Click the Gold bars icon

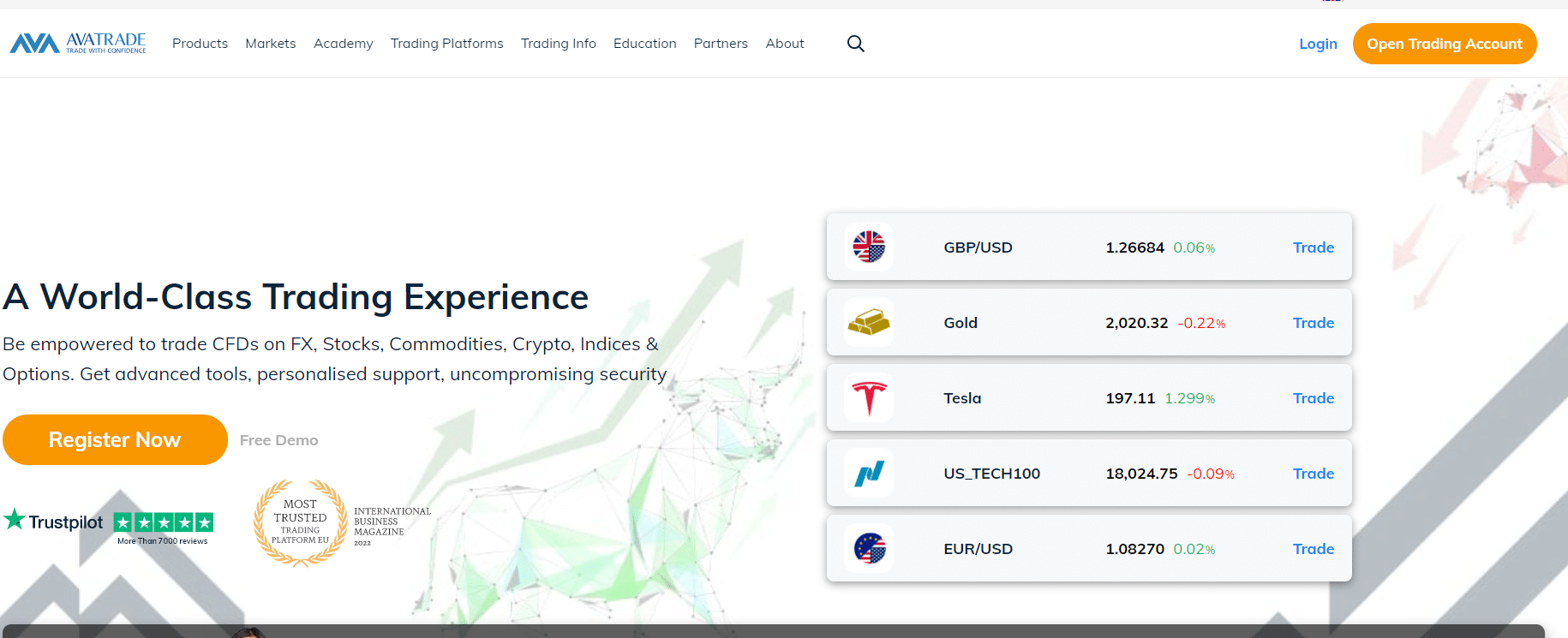click(869, 323)
